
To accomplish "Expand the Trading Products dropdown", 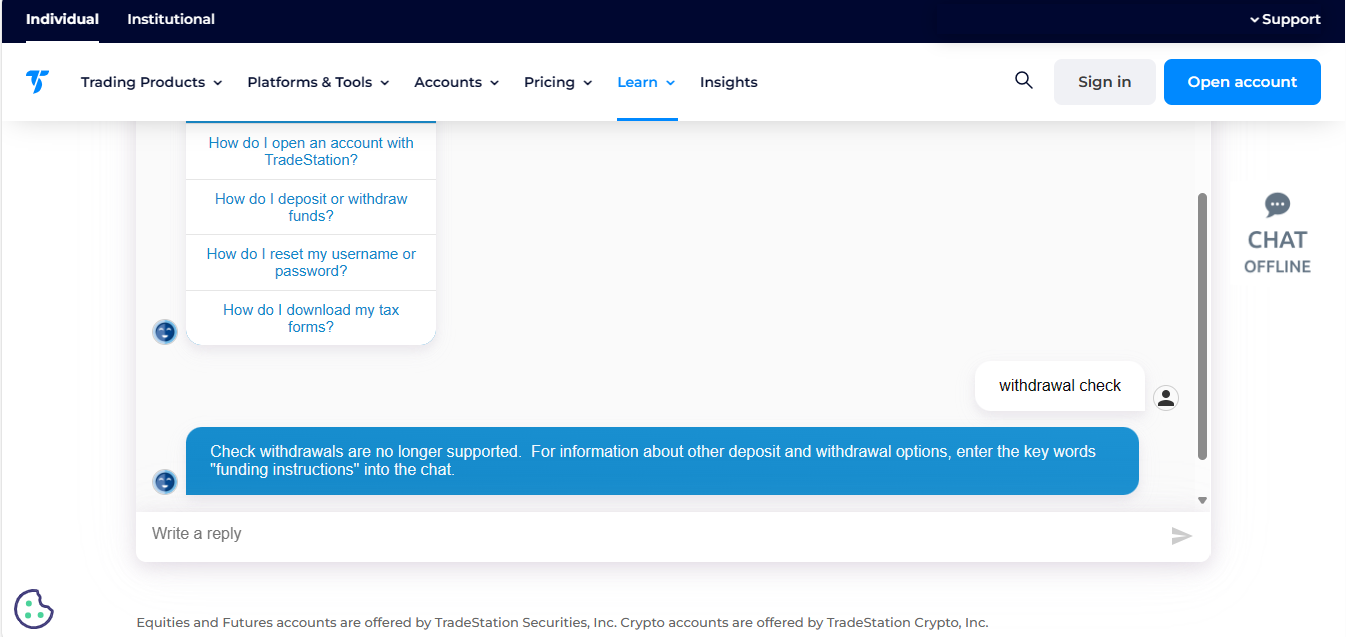I will tap(151, 82).
